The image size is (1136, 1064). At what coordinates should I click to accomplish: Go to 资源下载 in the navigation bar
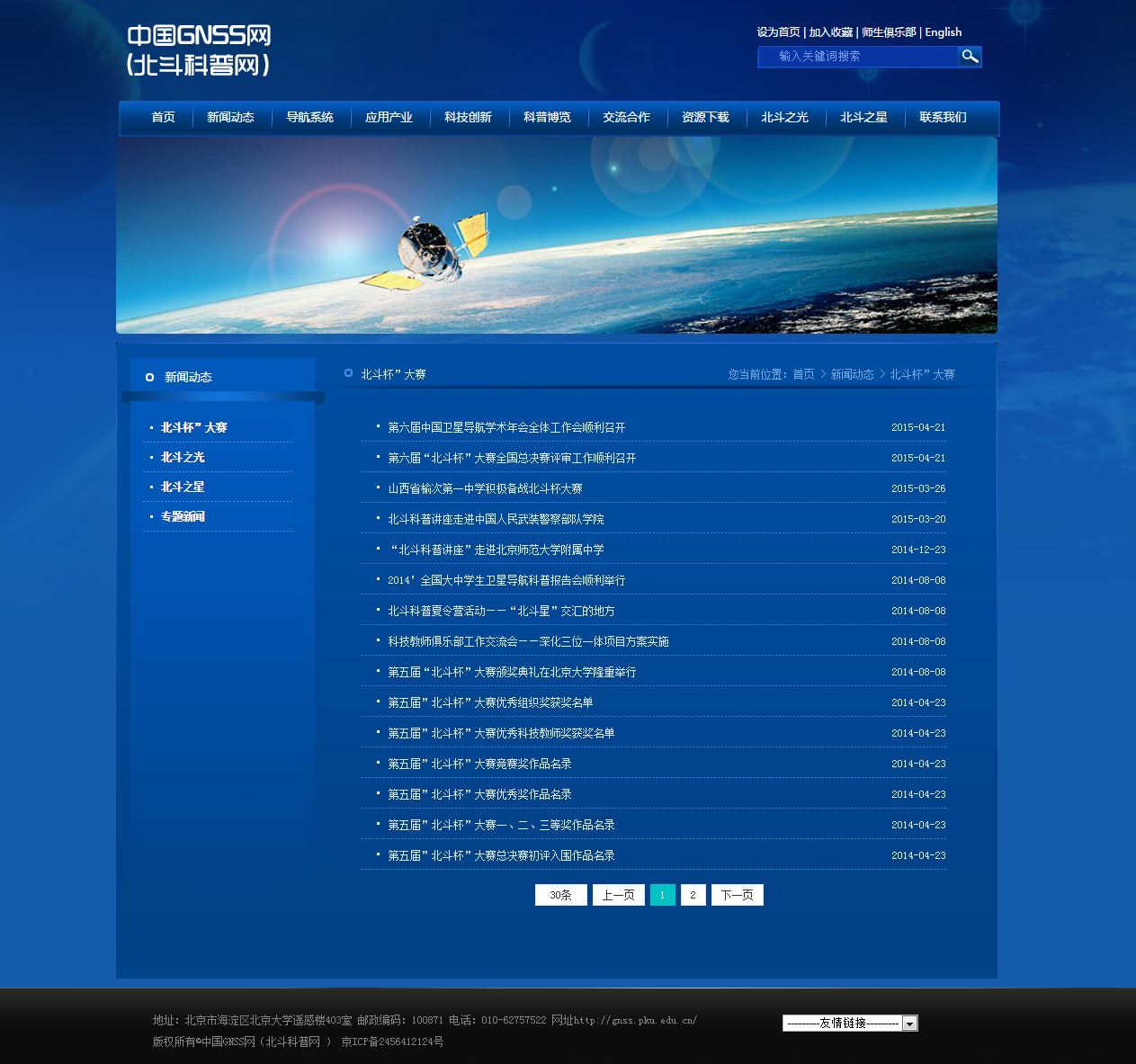pos(705,118)
